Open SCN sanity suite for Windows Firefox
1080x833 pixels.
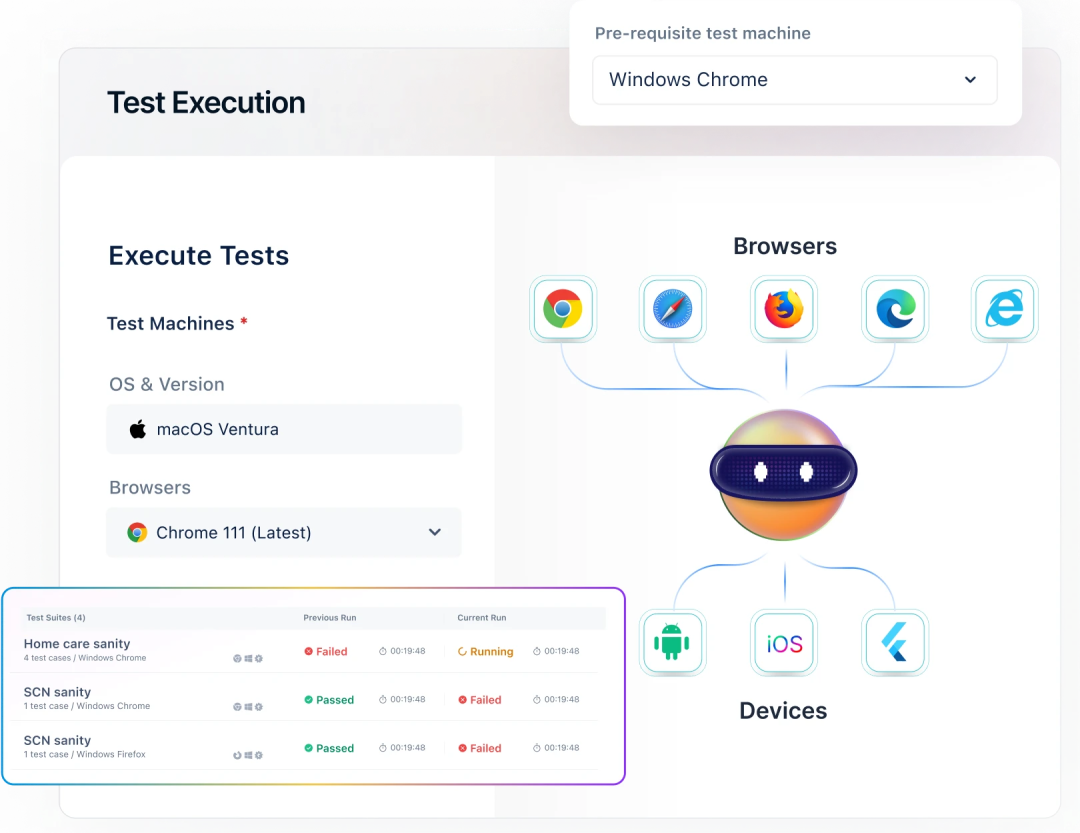point(57,740)
